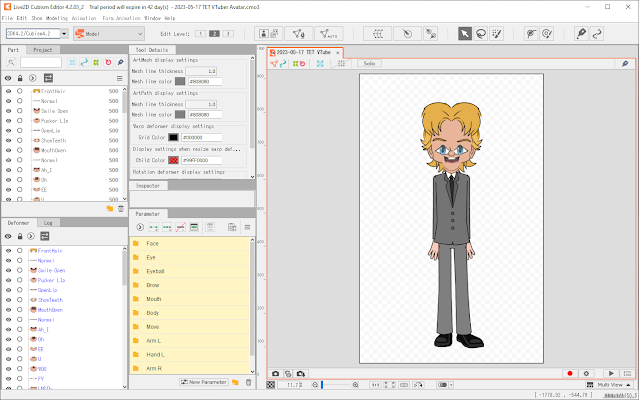Open the manual mesh edit tool
The height and width of the screenshot is (400, 639).
tap(299, 33)
